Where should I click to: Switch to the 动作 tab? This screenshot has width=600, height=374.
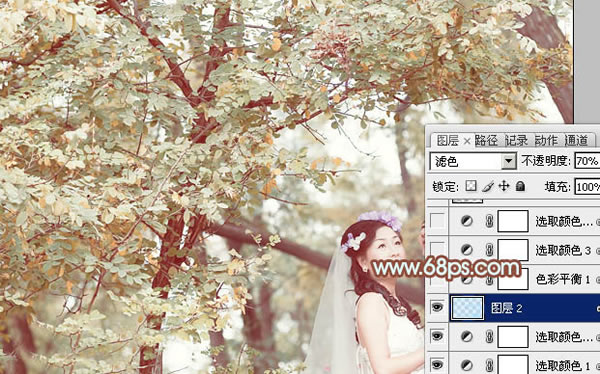[546, 140]
